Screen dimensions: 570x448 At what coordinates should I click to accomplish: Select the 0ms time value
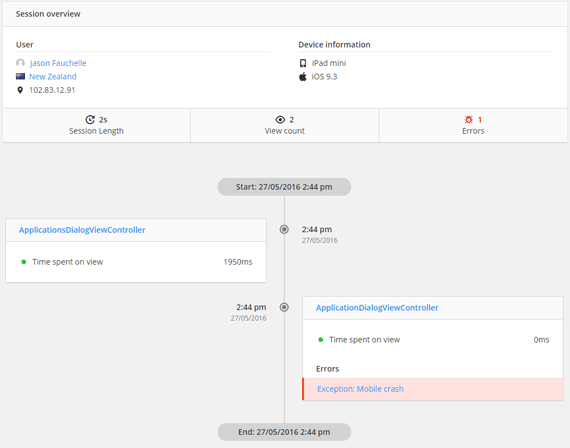pos(541,340)
